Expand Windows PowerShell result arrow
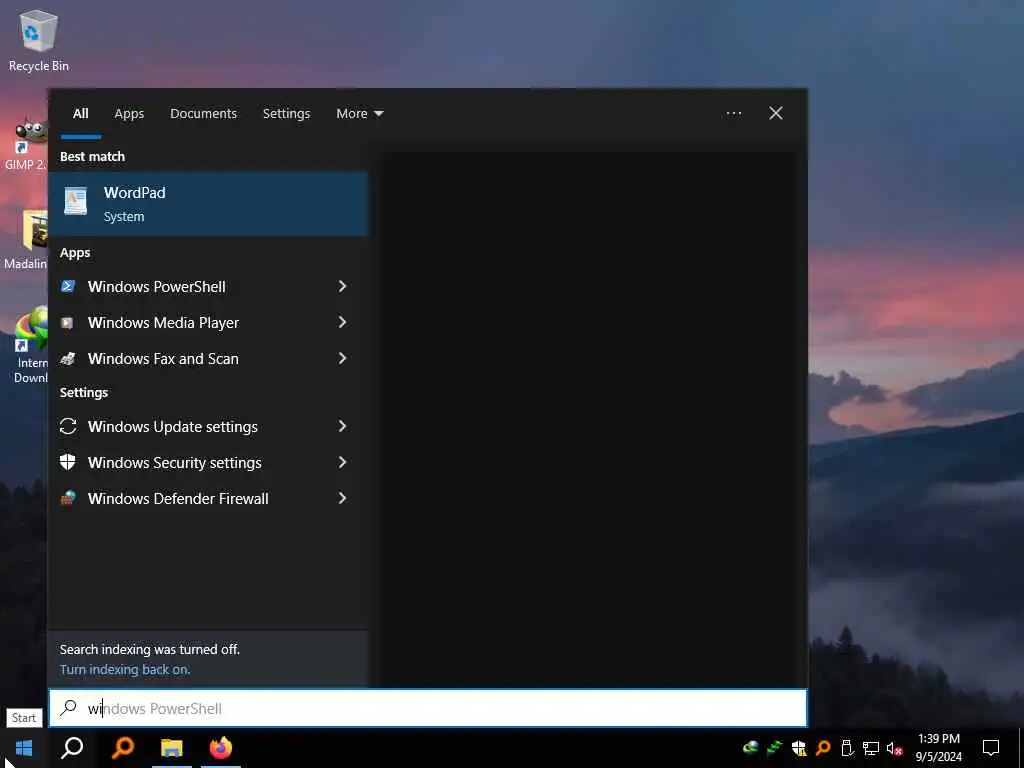 [x=342, y=286]
